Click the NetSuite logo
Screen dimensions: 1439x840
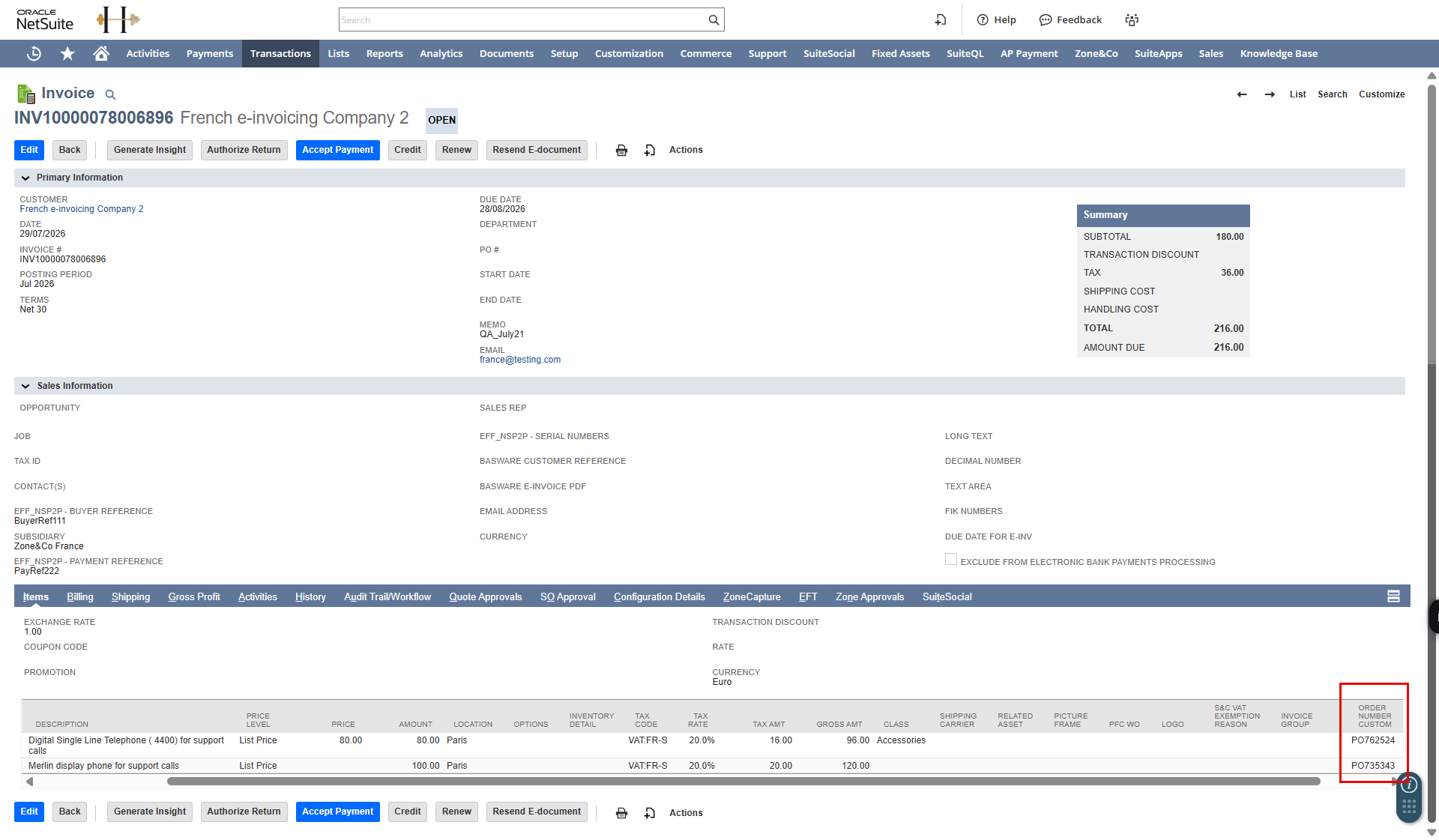point(45,20)
